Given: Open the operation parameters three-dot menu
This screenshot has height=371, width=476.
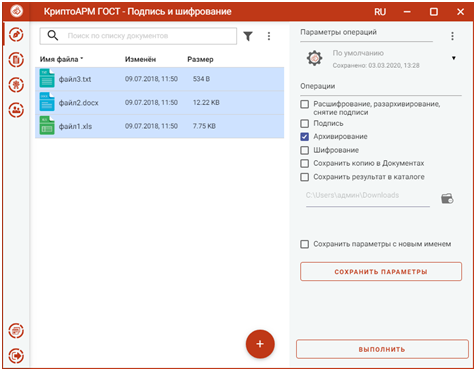Looking at the screenshot, I should pos(452,36).
